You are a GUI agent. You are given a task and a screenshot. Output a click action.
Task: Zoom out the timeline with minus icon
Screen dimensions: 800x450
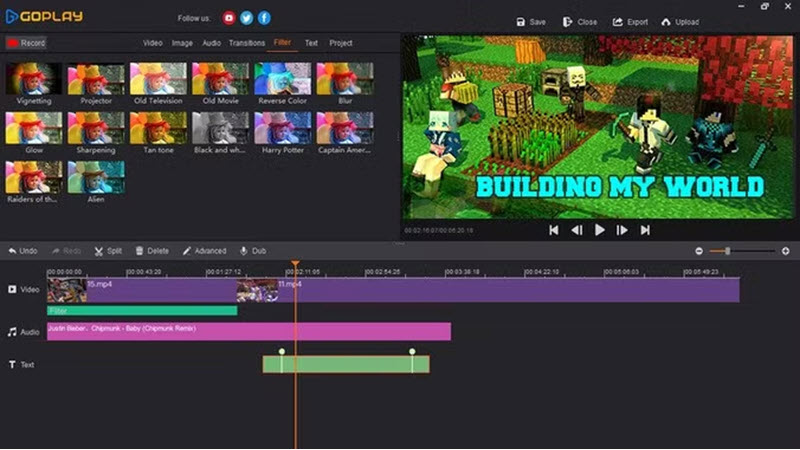[699, 251]
